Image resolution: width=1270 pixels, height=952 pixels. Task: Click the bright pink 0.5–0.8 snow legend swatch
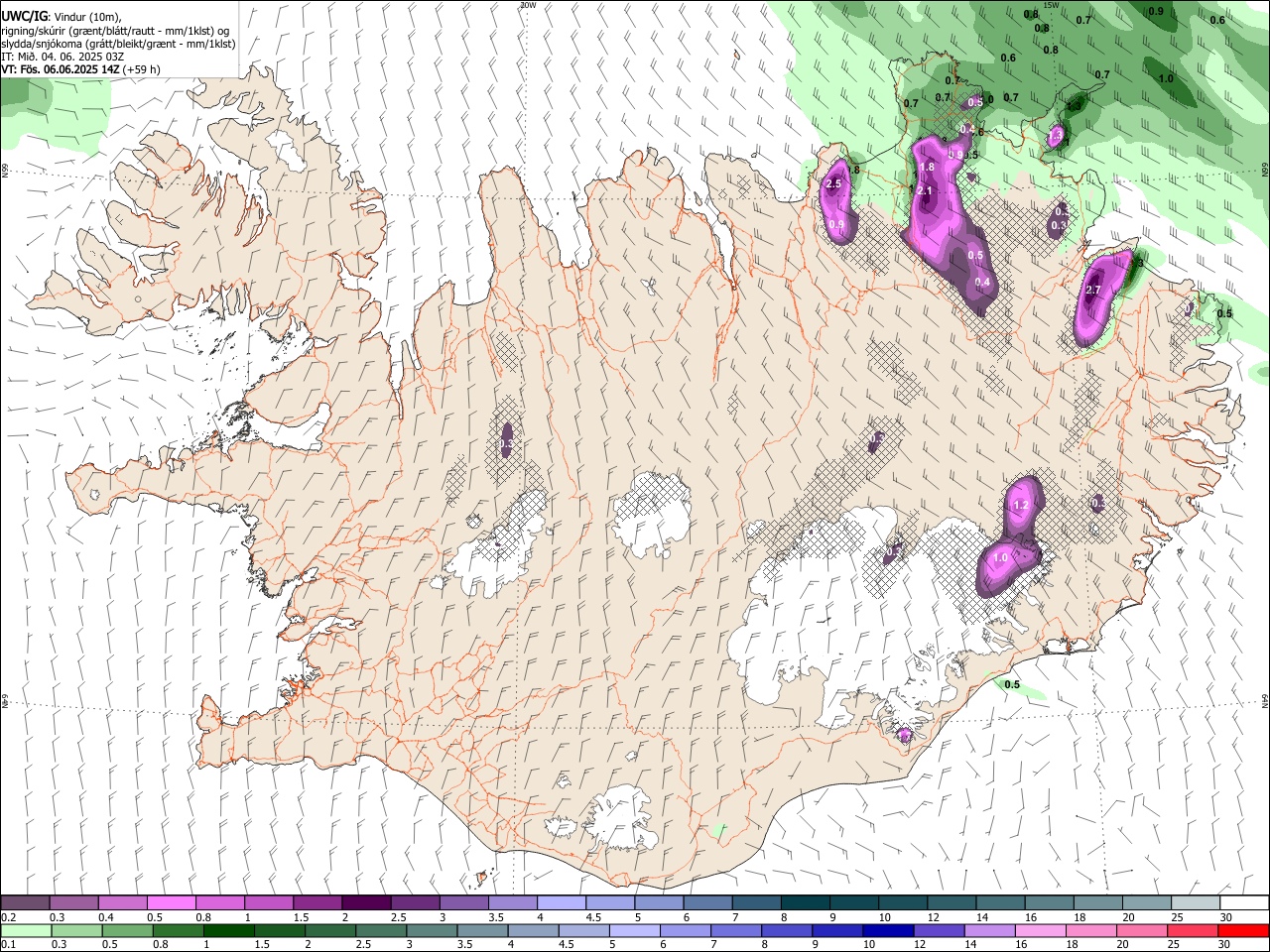coord(171,902)
